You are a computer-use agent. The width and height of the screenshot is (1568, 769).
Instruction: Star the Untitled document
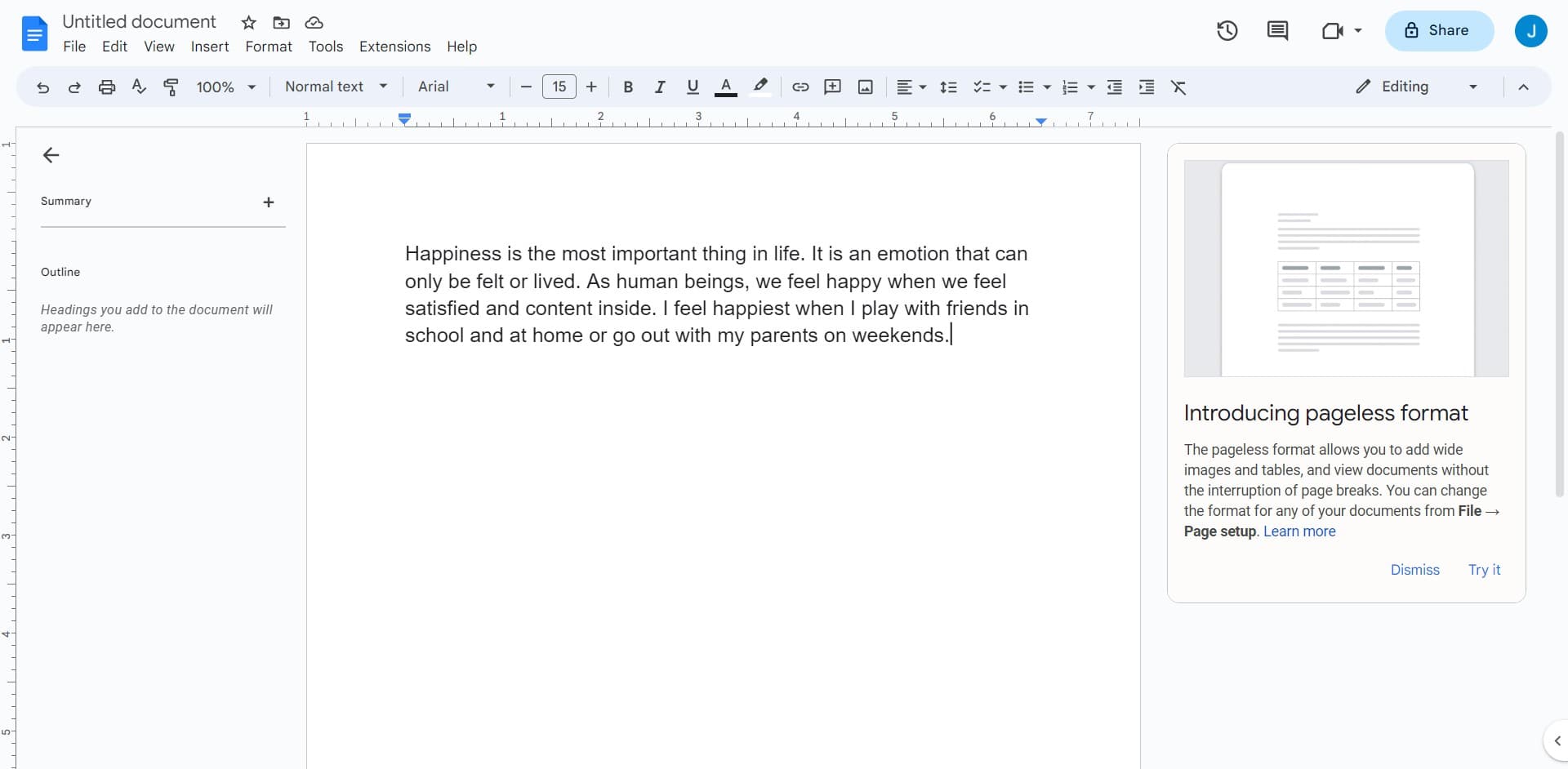(249, 23)
